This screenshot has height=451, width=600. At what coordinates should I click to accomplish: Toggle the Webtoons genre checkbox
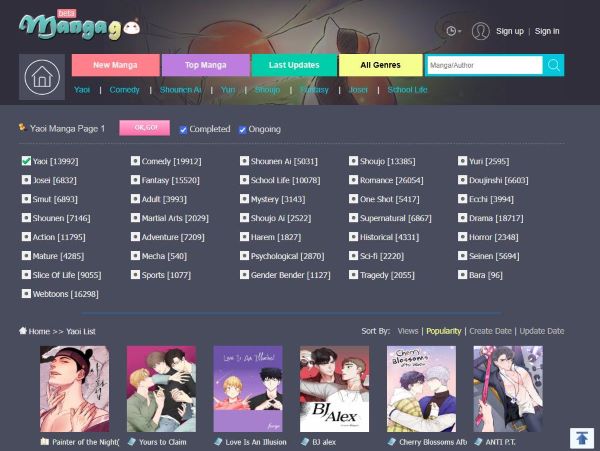coord(26,293)
